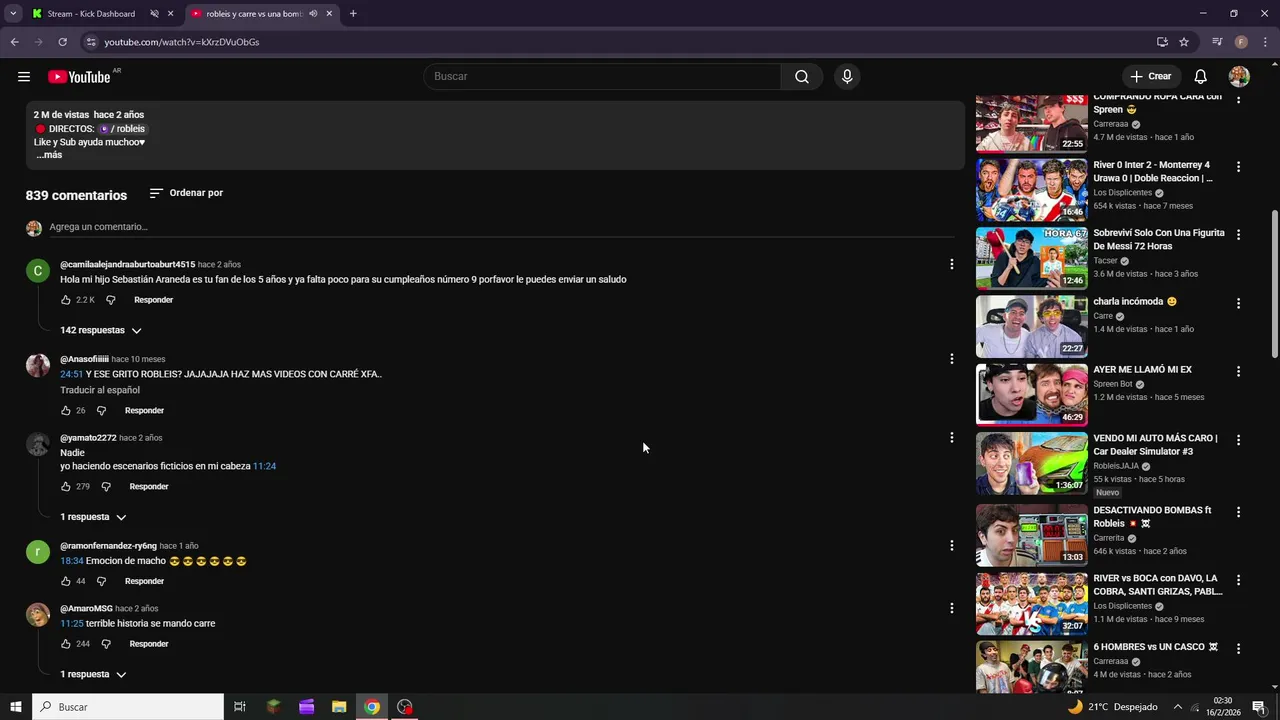Click the YouTube Buscar search box
The height and width of the screenshot is (720, 1280).
coord(602,77)
